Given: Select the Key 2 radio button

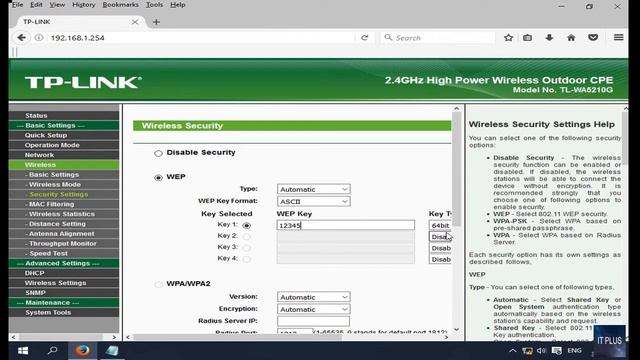Looking at the screenshot, I should [247, 237].
